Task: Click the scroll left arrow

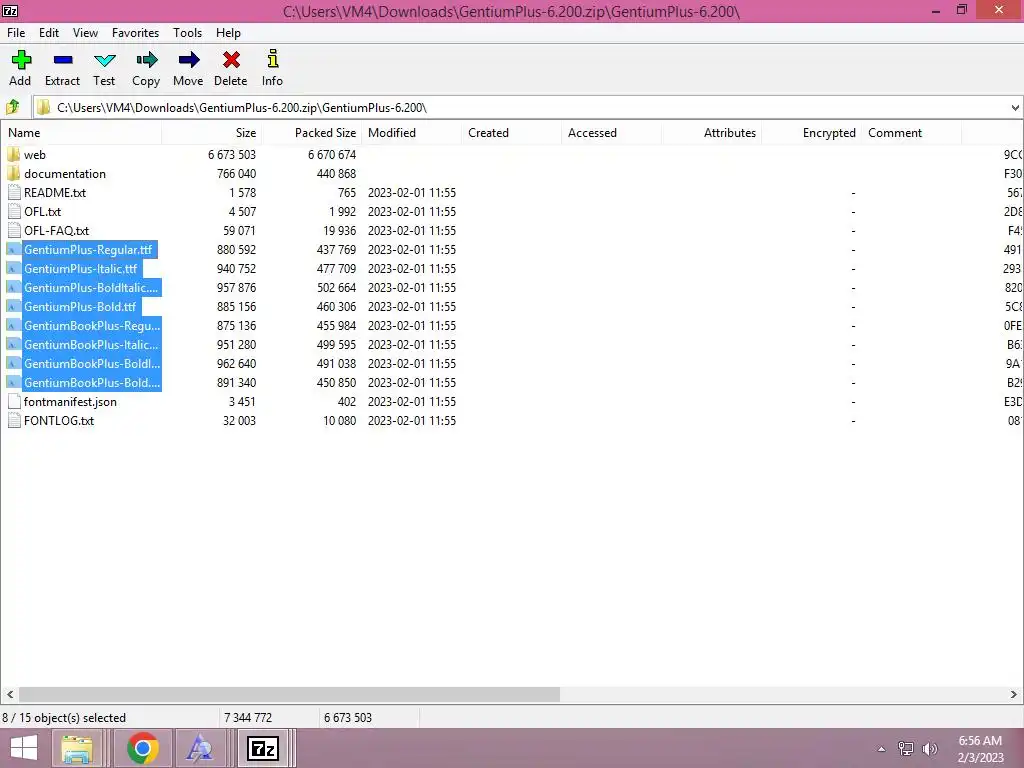Action: tap(10, 694)
